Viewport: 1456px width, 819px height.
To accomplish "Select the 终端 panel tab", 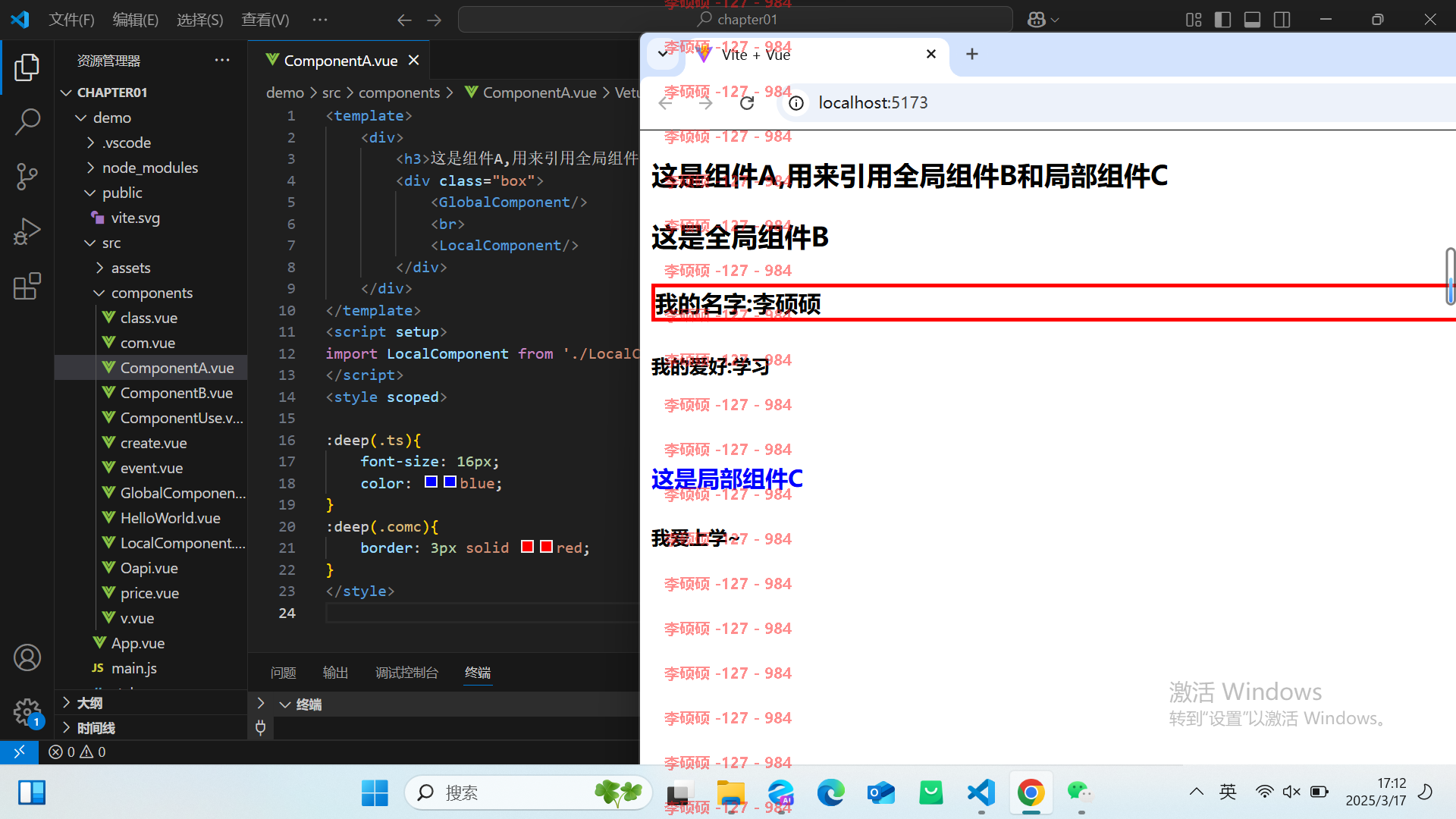I will (478, 673).
